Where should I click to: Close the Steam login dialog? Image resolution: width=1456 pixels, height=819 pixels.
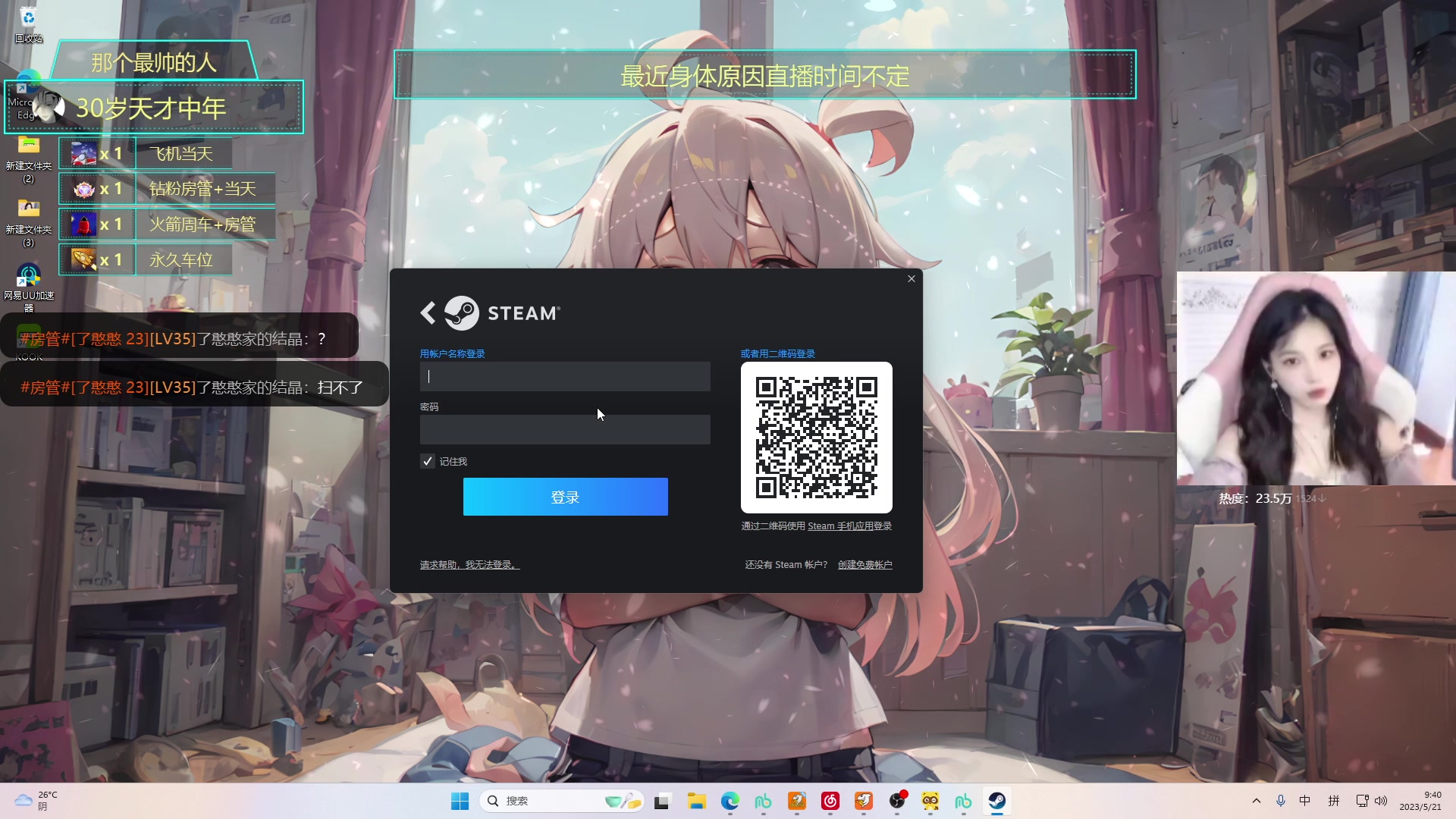point(912,279)
